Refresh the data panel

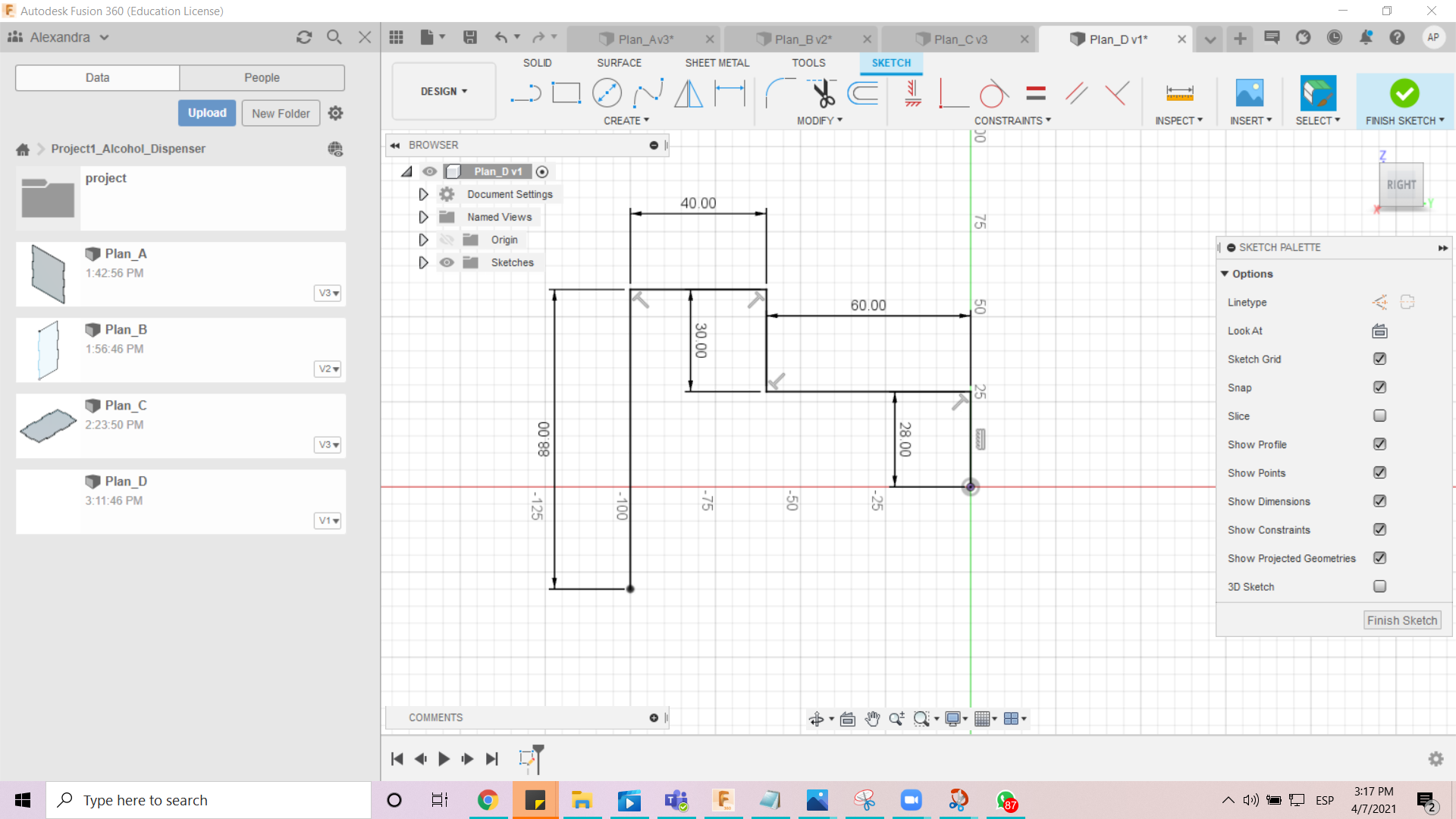pos(304,37)
